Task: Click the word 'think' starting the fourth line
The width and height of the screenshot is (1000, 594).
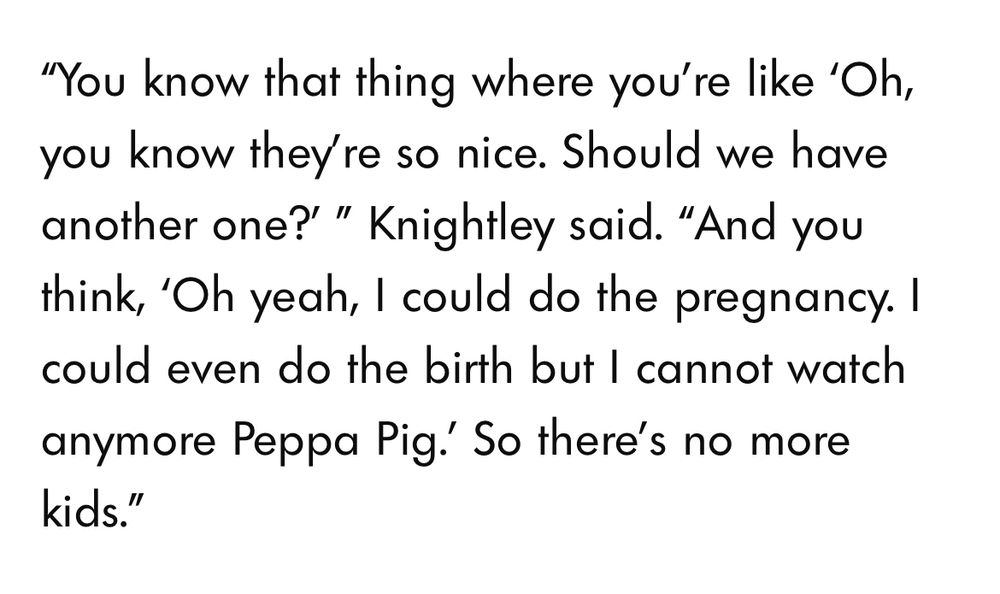Action: tap(92, 297)
